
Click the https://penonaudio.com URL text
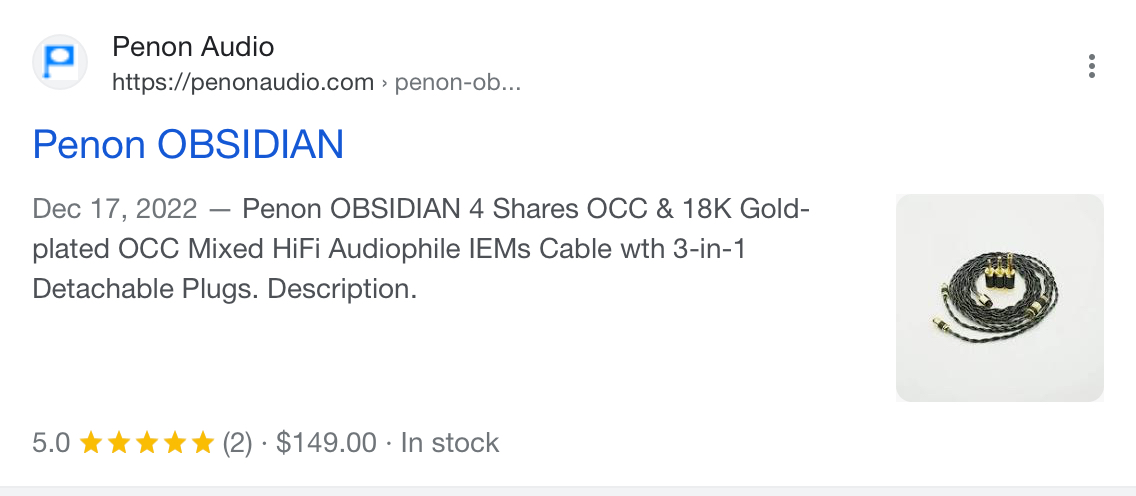tap(243, 83)
